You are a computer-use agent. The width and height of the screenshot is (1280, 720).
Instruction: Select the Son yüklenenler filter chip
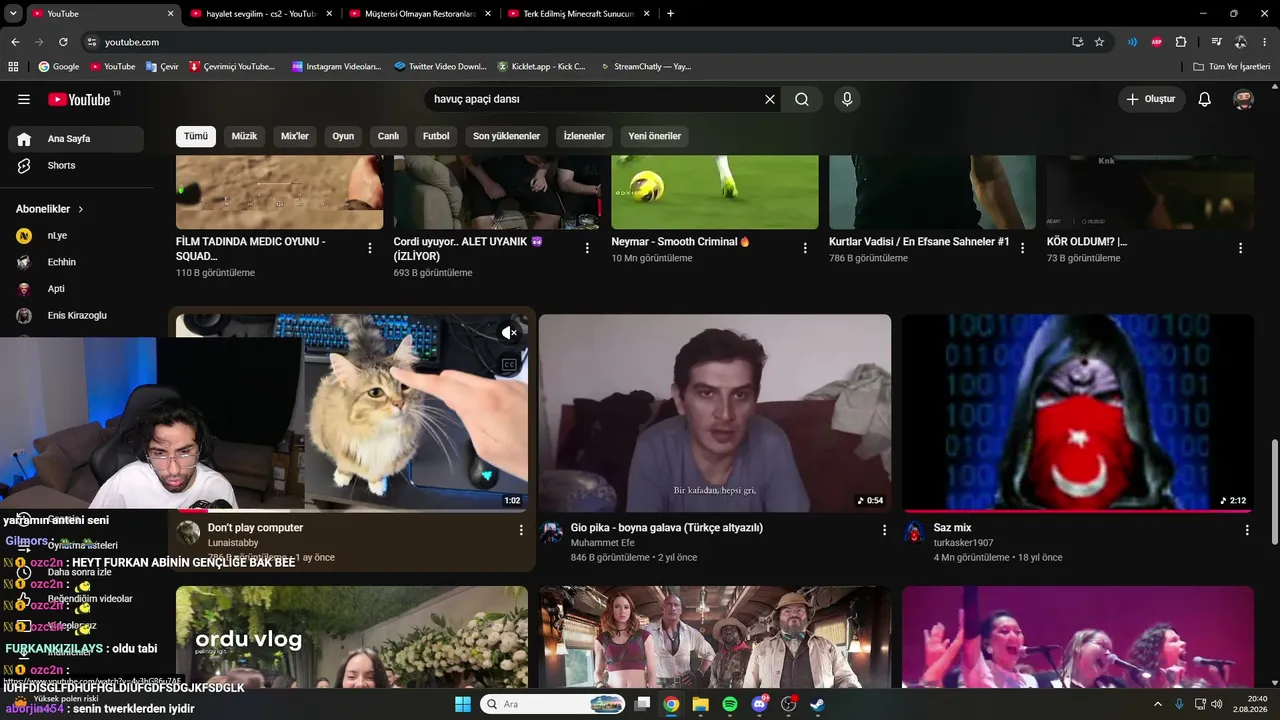(x=506, y=136)
